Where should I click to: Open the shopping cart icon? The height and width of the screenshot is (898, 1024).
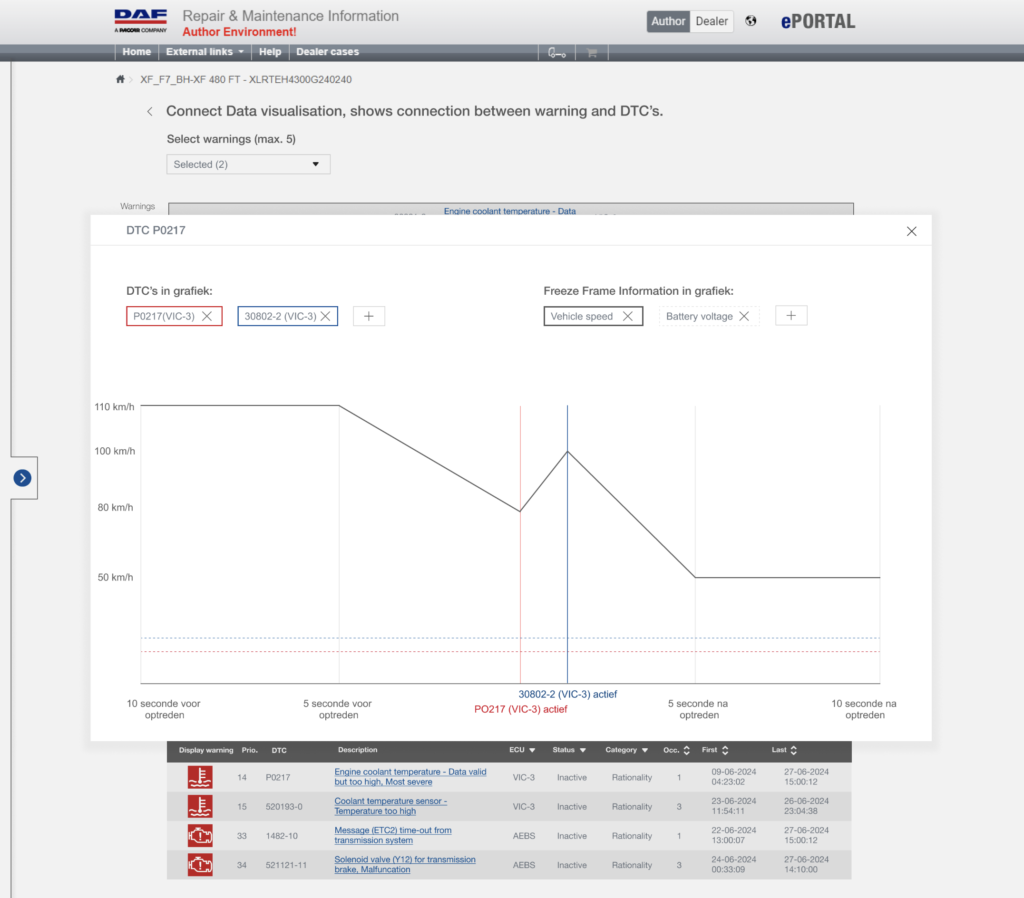click(x=592, y=52)
